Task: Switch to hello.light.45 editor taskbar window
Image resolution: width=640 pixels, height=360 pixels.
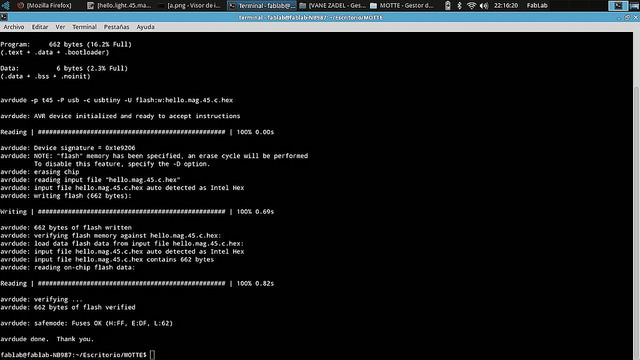Action: [120, 5]
